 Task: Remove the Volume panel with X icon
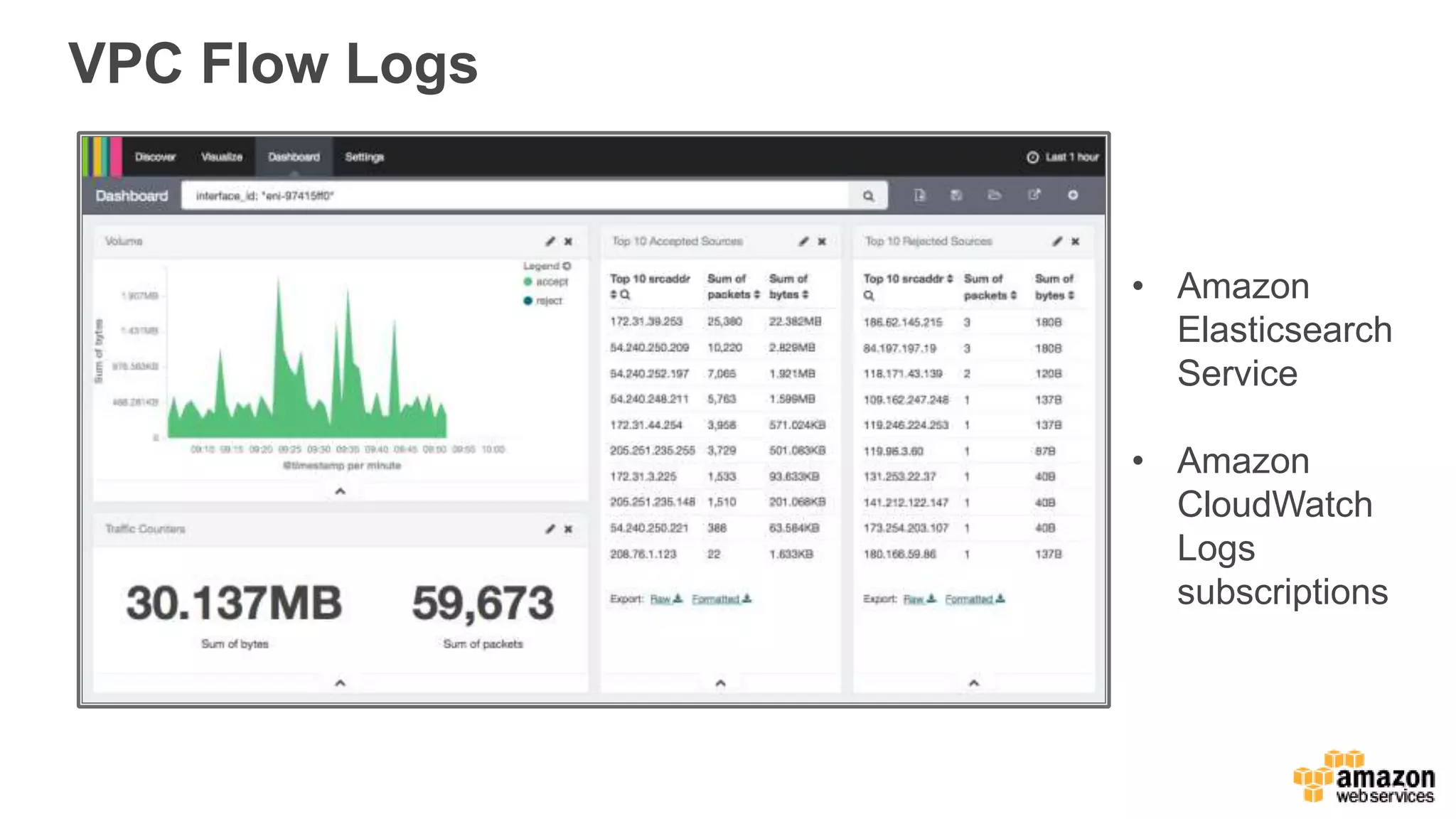(568, 242)
